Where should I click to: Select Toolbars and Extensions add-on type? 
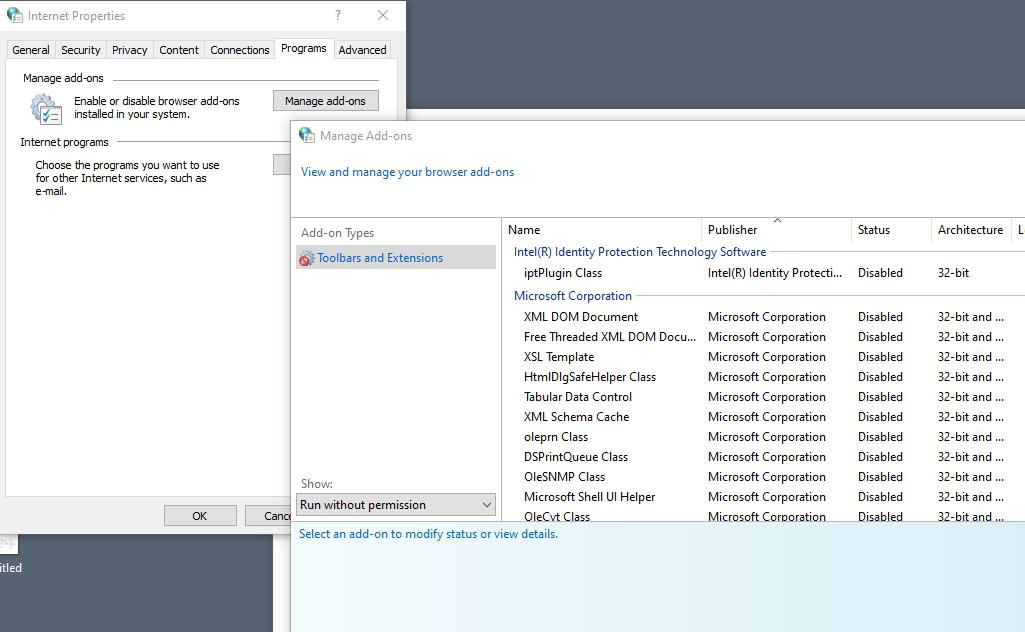[380, 258]
